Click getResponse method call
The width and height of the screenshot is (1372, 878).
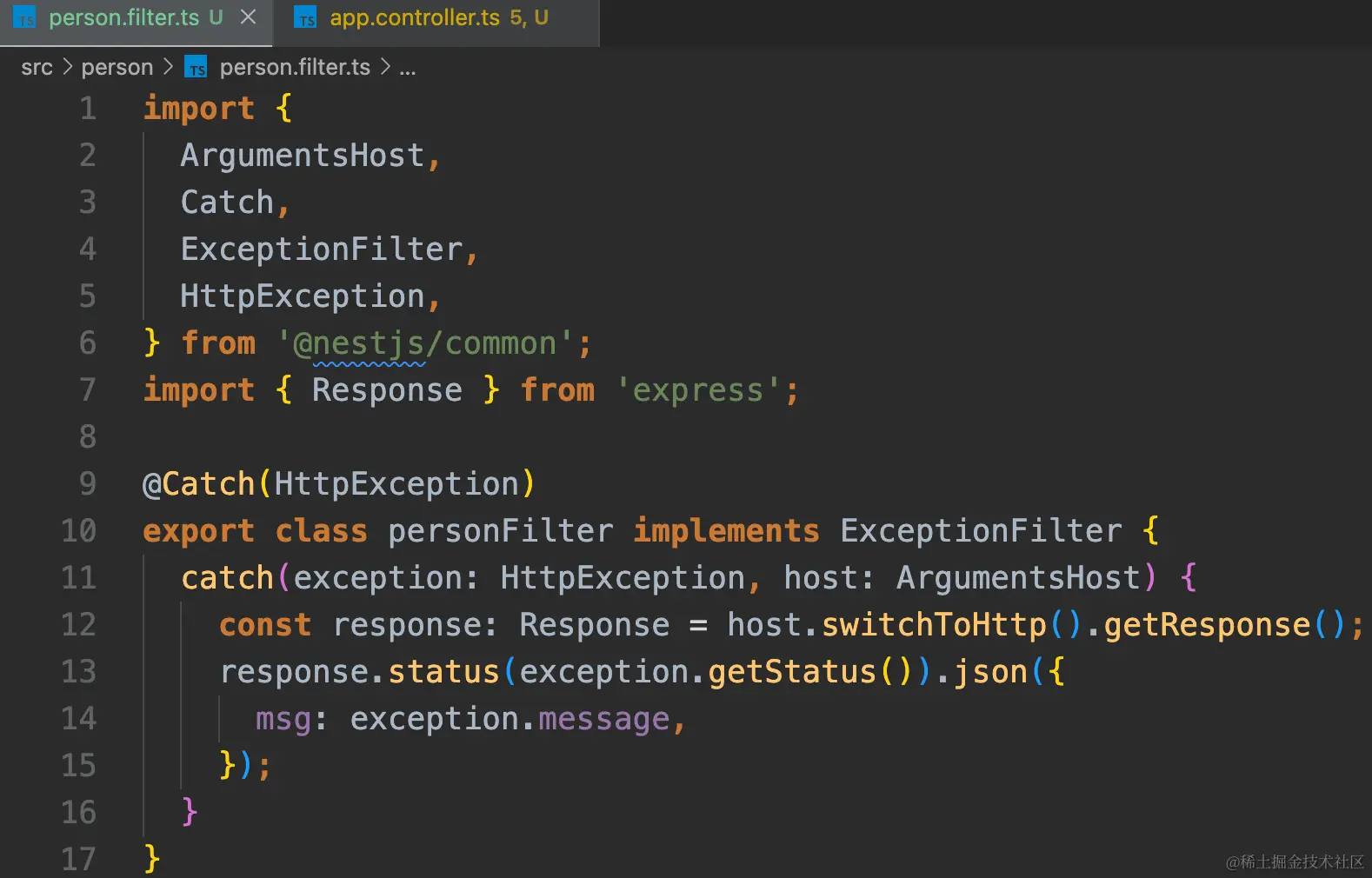pos(1207,625)
